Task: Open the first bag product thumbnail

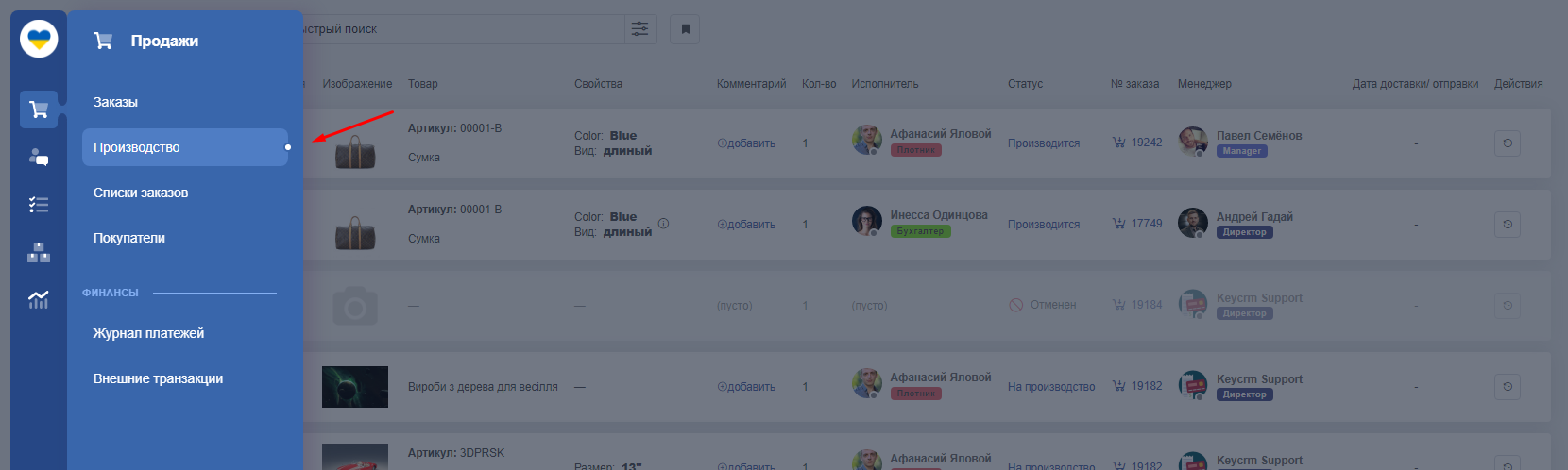Action: point(355,151)
